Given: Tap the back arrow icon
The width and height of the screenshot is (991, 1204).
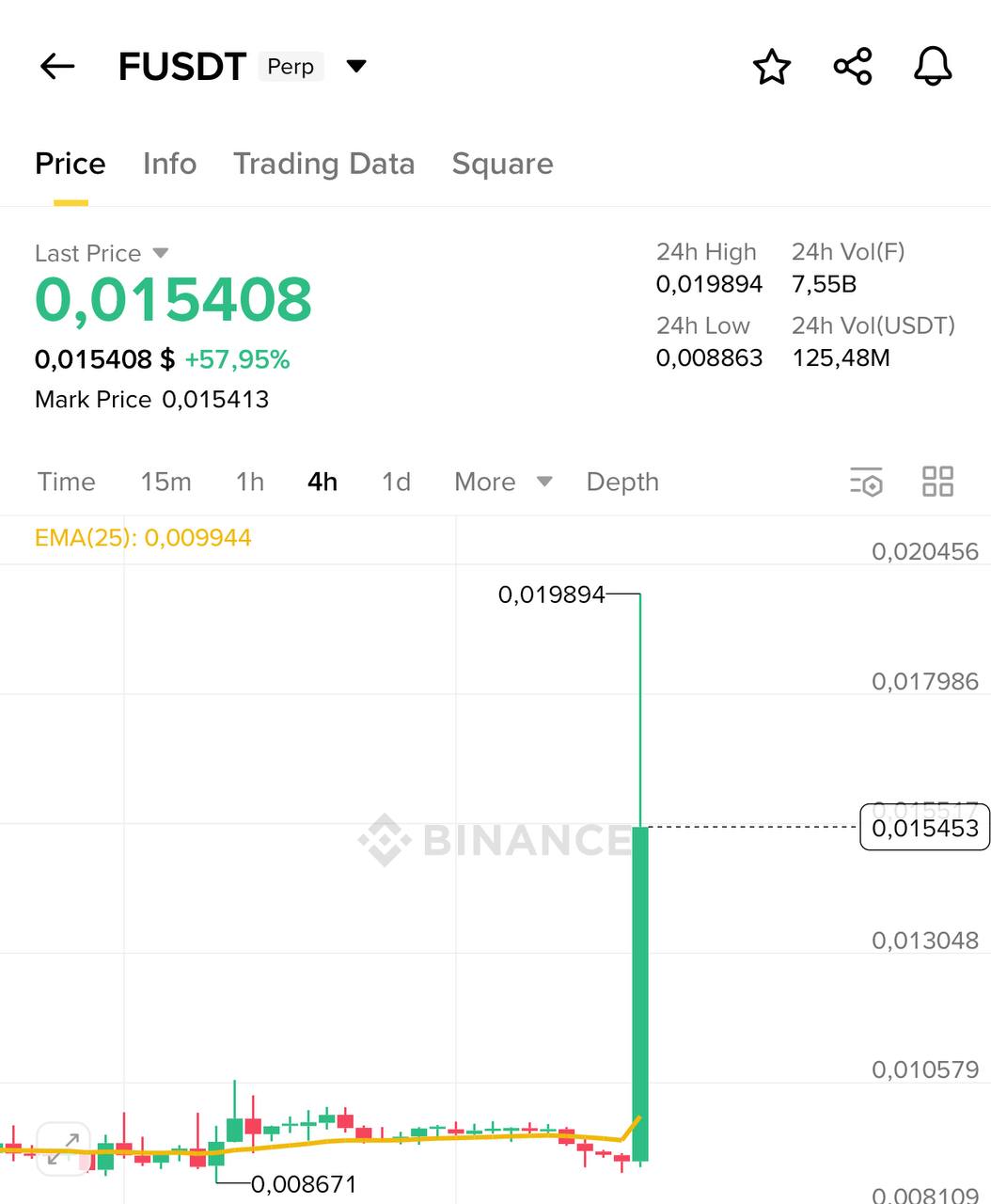Looking at the screenshot, I should pos(57,66).
